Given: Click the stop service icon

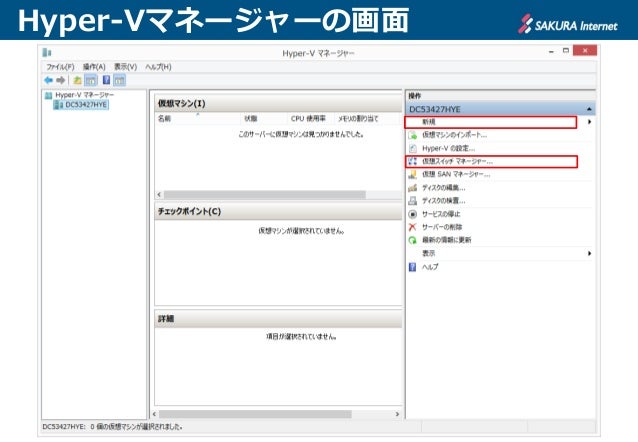Looking at the screenshot, I should tap(413, 214).
